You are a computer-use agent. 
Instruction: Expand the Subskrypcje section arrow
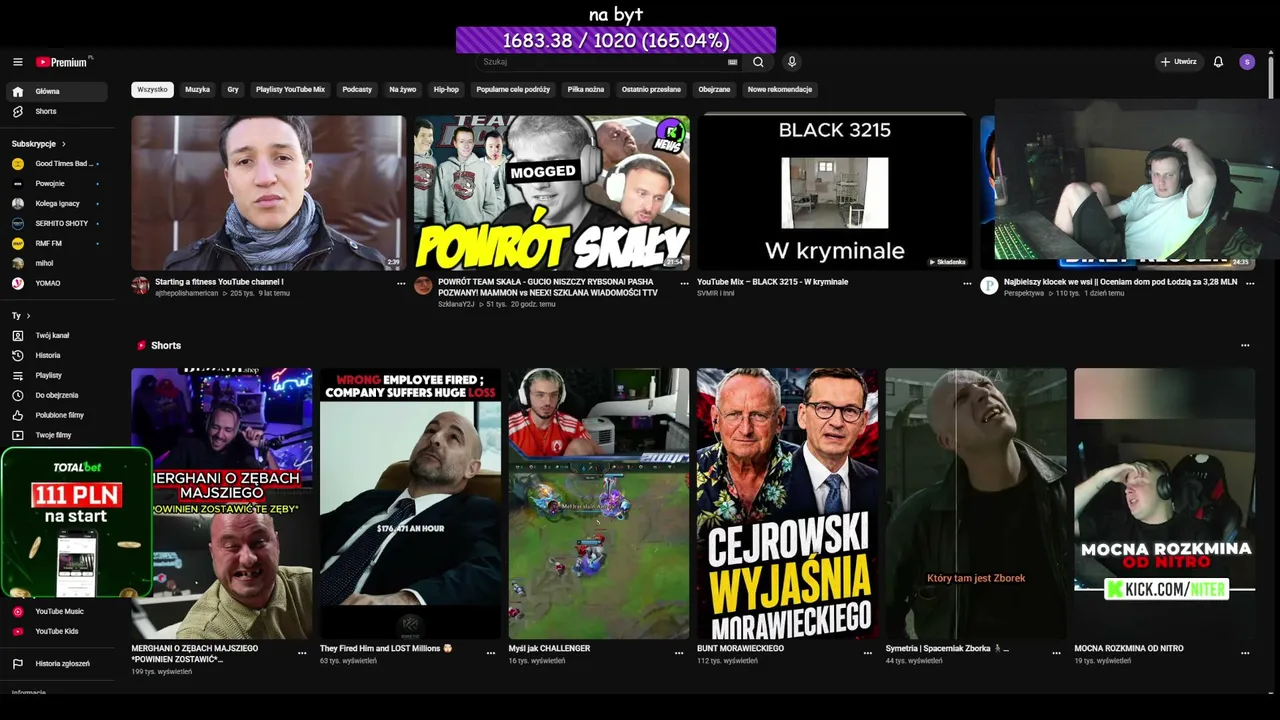tap(64, 144)
